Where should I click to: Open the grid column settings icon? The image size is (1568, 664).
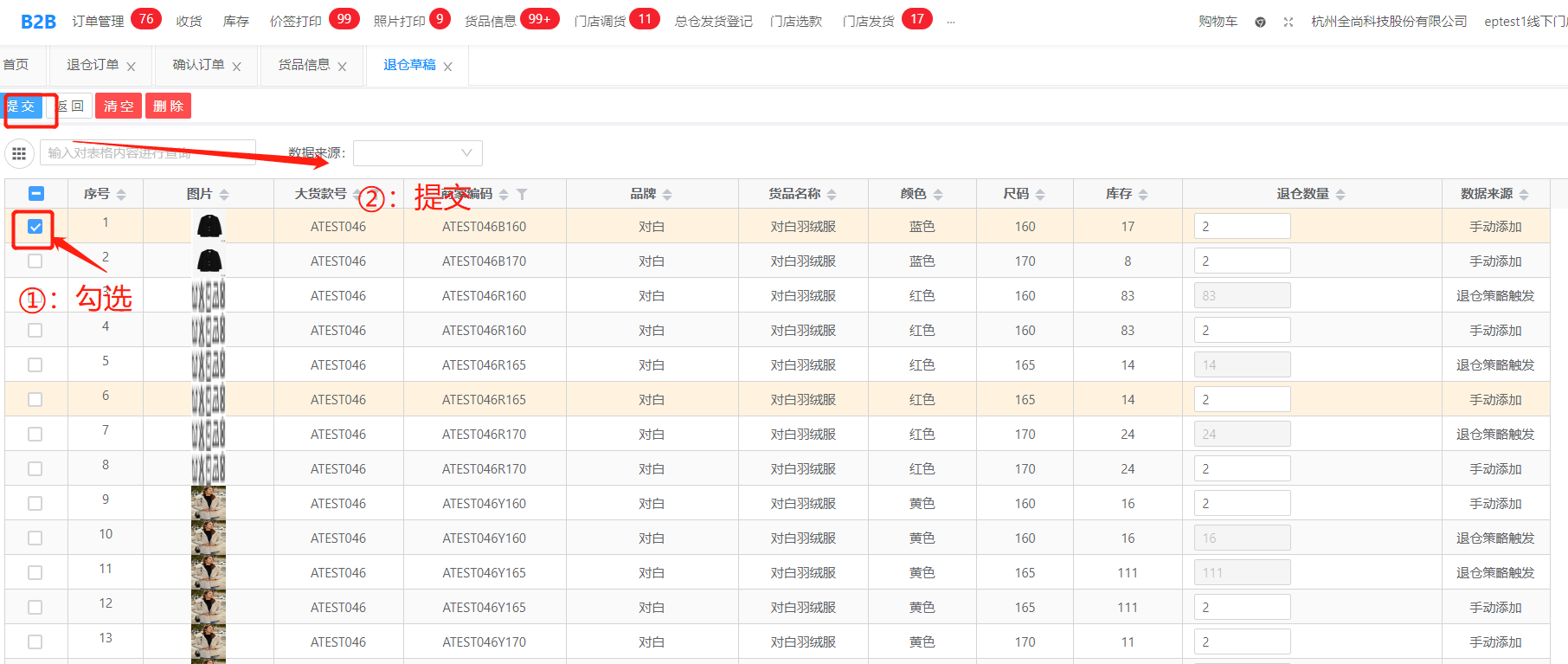19,153
